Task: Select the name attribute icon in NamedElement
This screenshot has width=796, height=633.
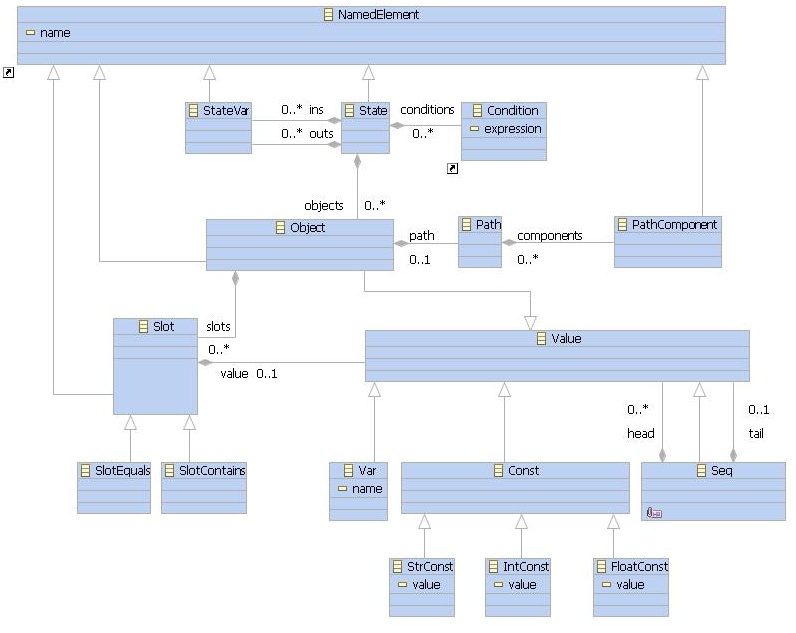Action: [30, 32]
